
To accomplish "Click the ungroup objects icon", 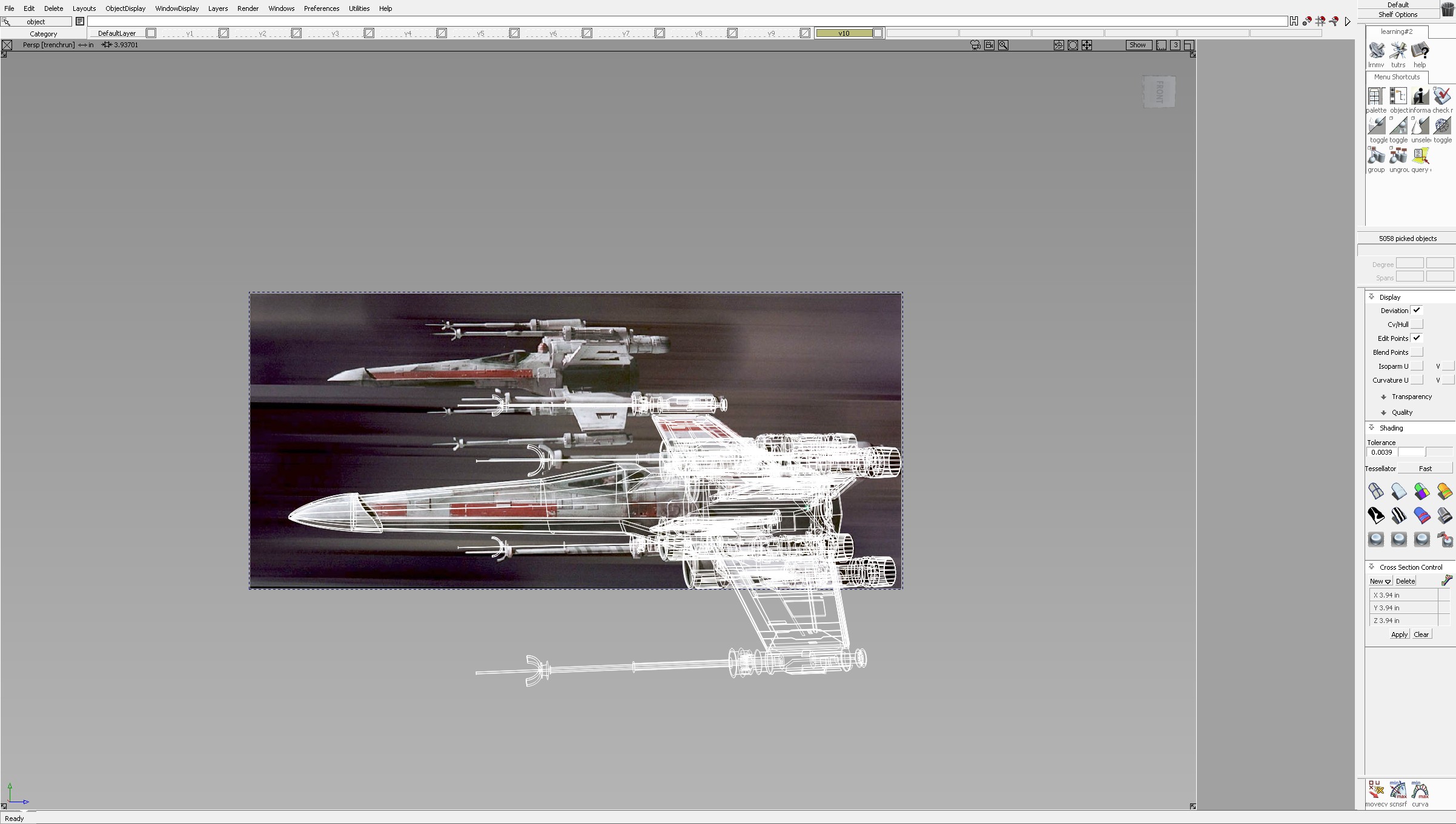I will [1398, 156].
